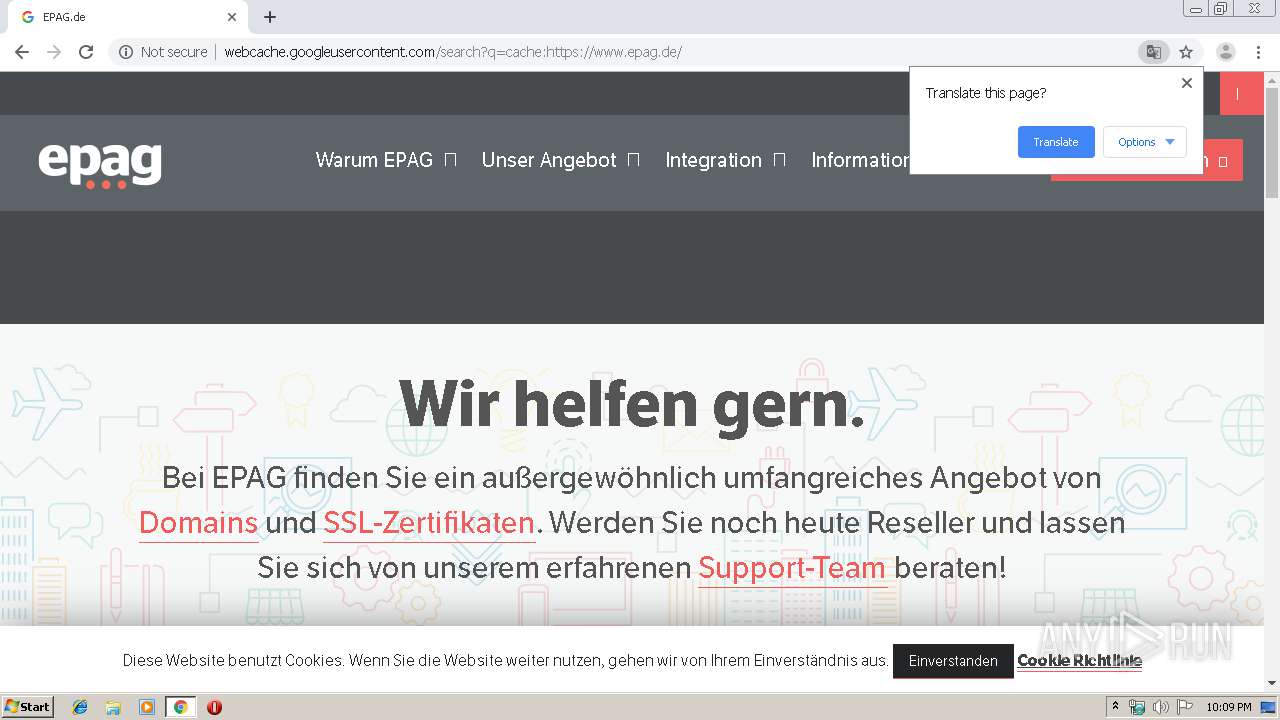This screenshot has height=720, width=1280.
Task: Open the translate Options dropdown
Action: tap(1145, 142)
